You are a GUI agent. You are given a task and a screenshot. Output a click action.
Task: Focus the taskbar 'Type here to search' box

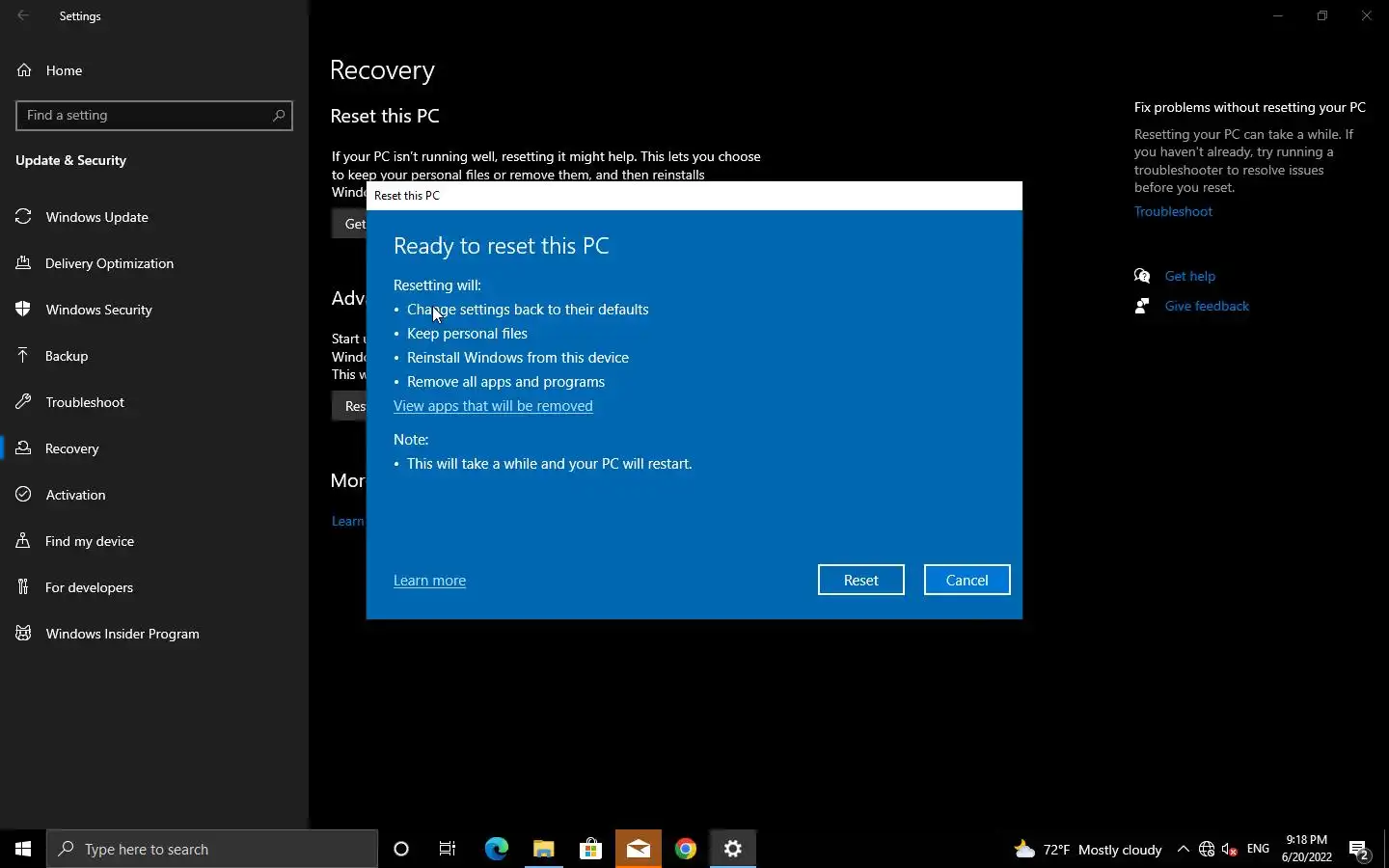[212, 849]
